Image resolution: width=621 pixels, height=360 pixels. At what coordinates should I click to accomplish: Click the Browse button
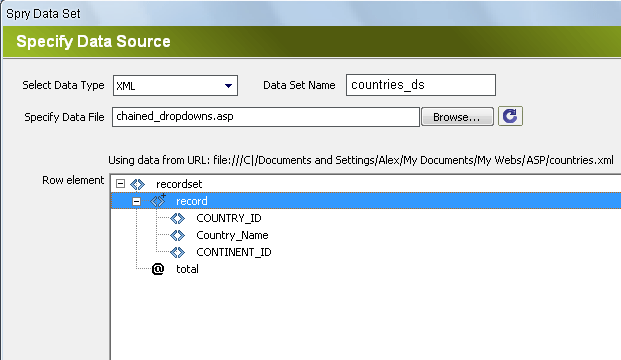point(457,117)
